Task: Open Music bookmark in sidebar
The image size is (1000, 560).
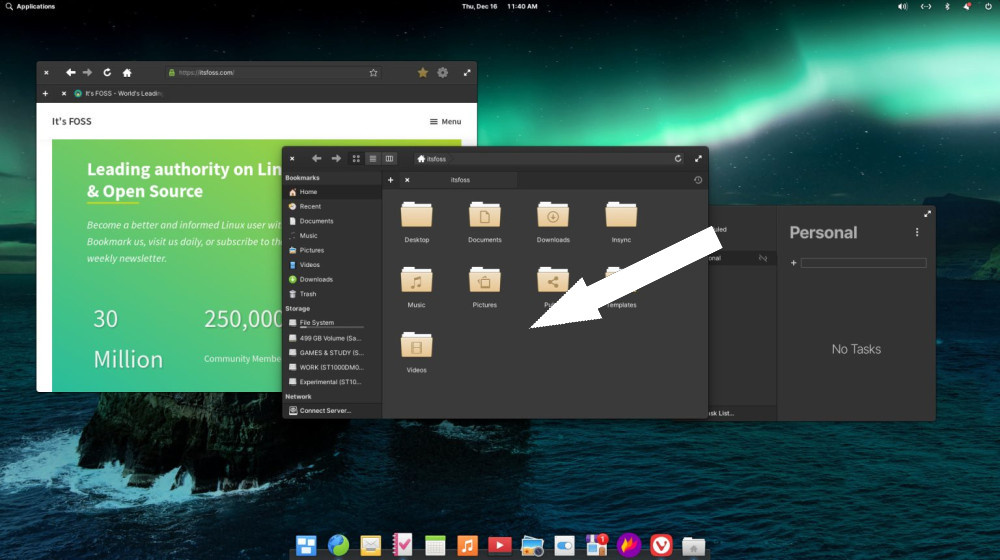Action: click(x=332, y=235)
